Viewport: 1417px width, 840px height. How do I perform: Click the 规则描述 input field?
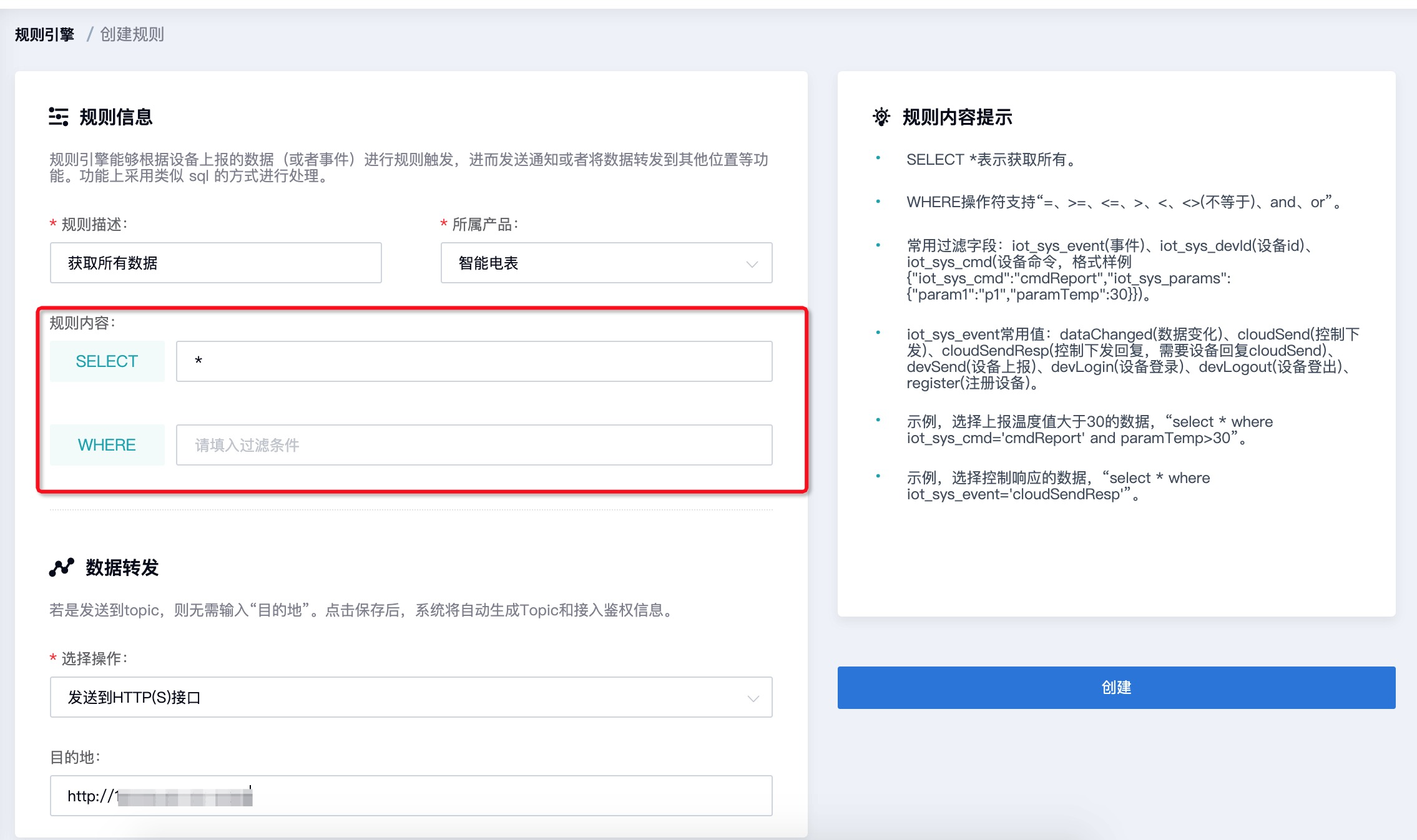[215, 263]
